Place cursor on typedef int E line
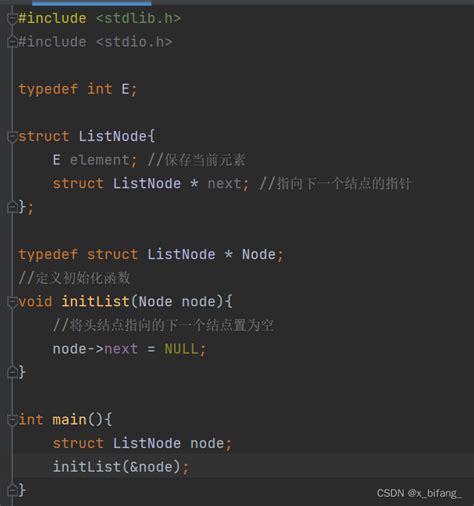Viewport: 474px width, 506px height. point(78,89)
